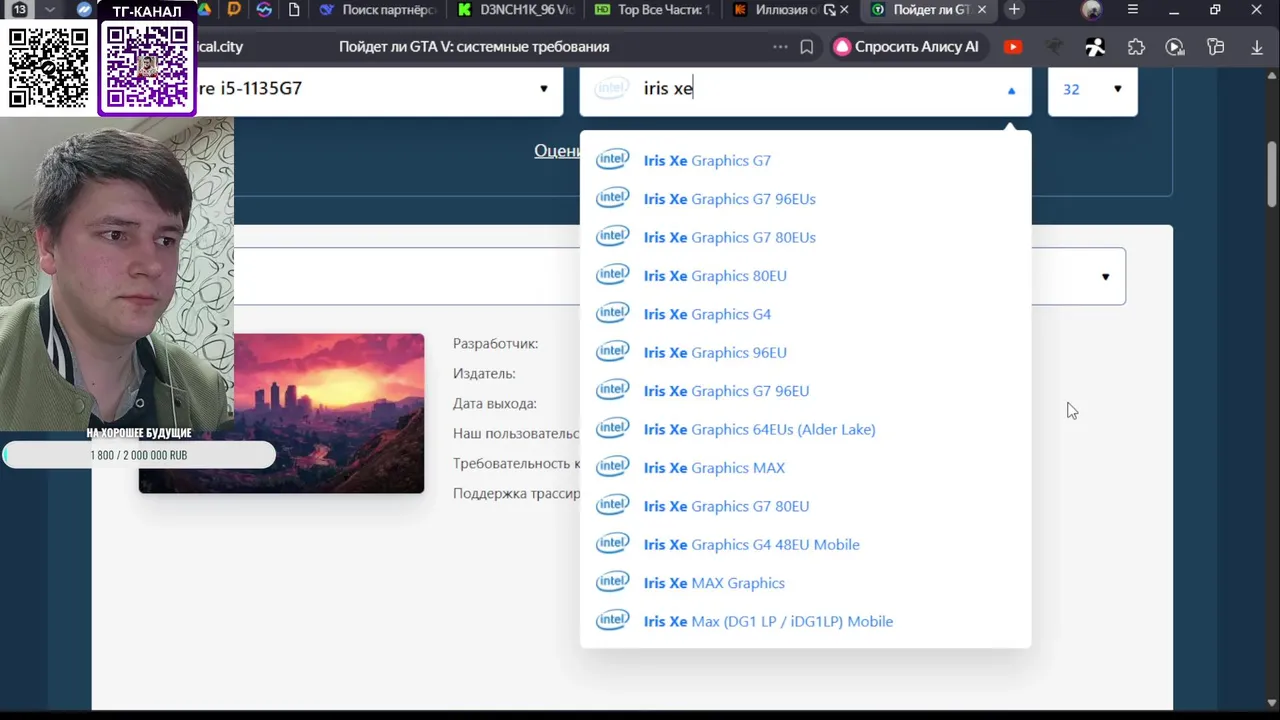Switch to the Поиск партнёров tab
The height and width of the screenshot is (720, 1280).
point(377,10)
